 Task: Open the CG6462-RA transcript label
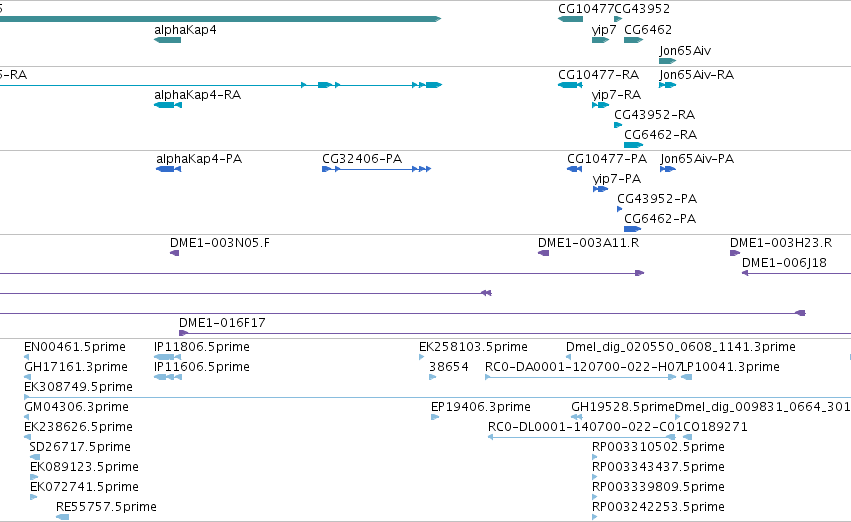tap(661, 135)
